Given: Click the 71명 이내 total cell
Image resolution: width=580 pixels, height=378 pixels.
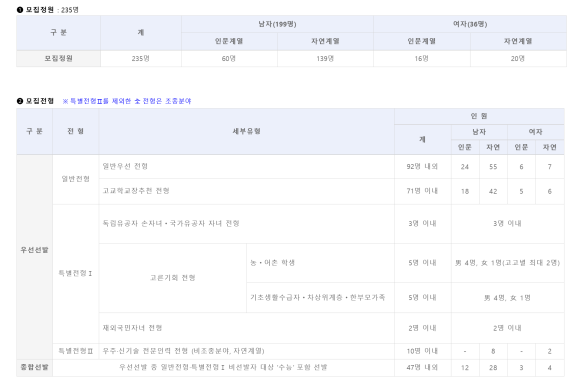Looking at the screenshot, I should coord(422,191).
